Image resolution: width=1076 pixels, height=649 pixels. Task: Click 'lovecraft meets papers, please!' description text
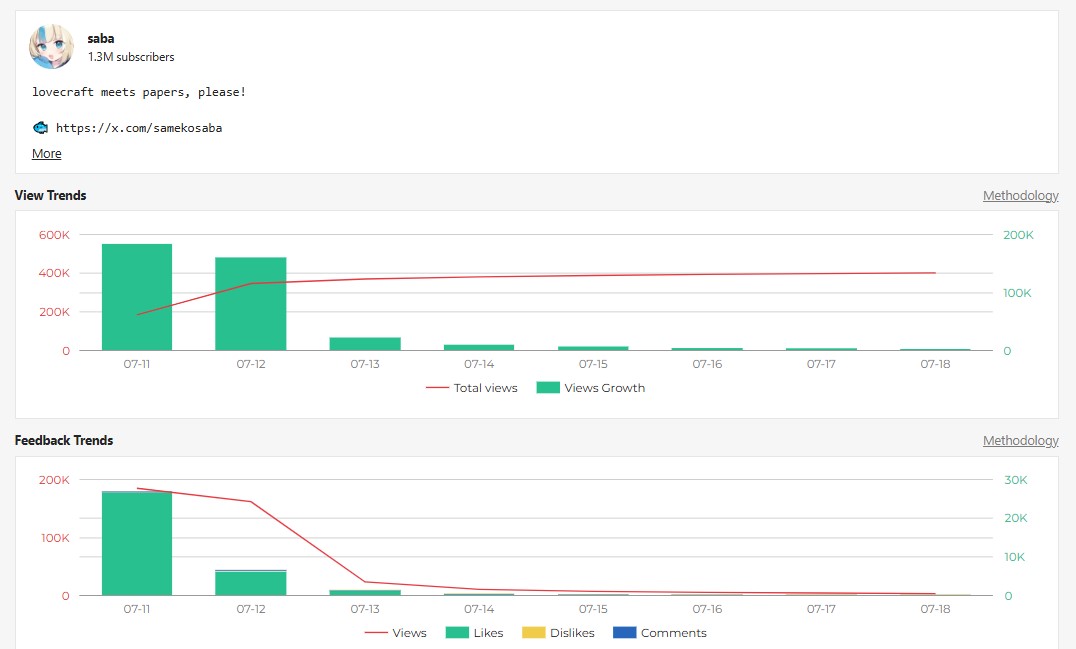139,92
